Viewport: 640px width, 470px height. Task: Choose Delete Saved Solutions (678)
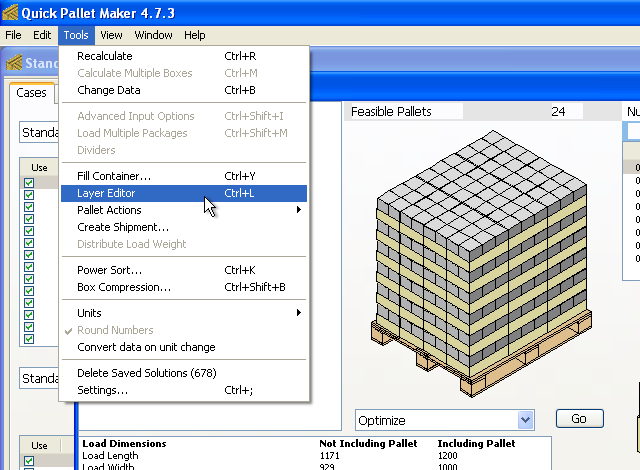pos(184,373)
